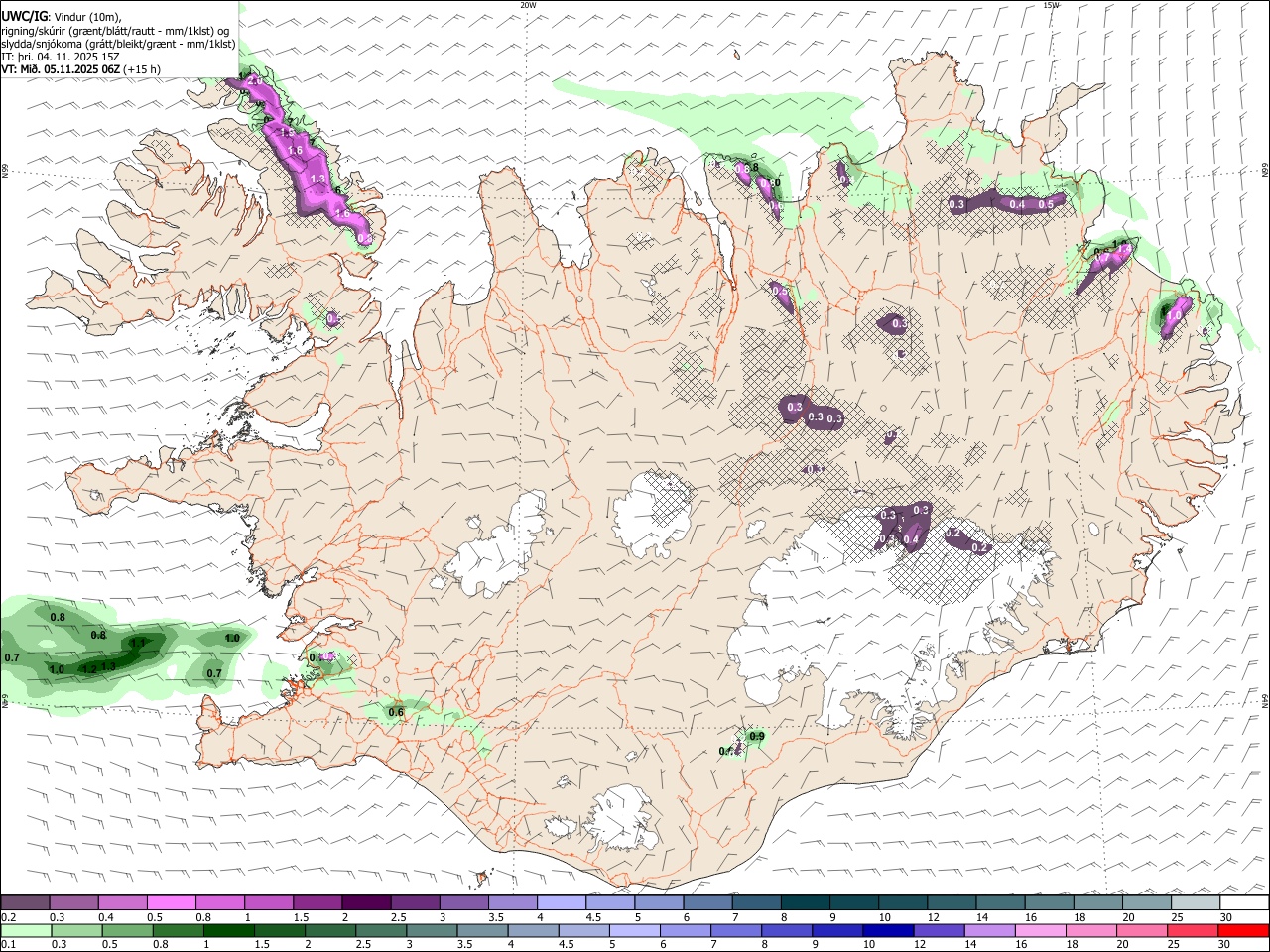The image size is (1270, 952).
Task: Select the medium green 0.5 rain legend swatch
Action: coord(128,930)
